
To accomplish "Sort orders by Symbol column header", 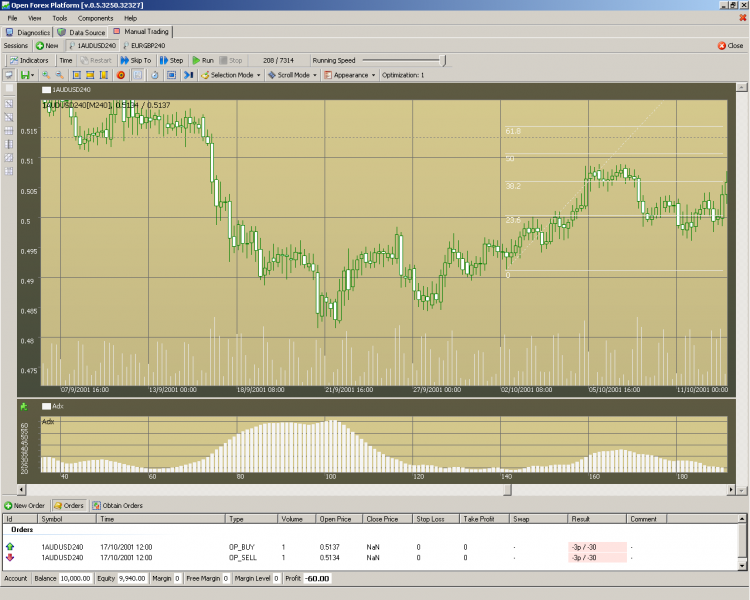I will point(67,519).
